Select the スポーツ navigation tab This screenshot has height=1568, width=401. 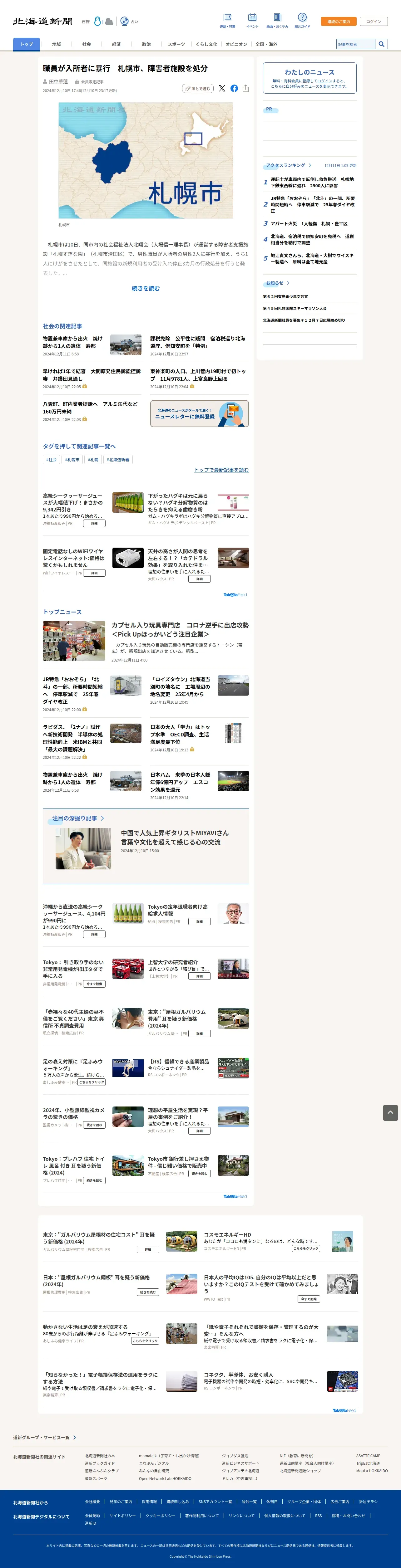point(176,44)
